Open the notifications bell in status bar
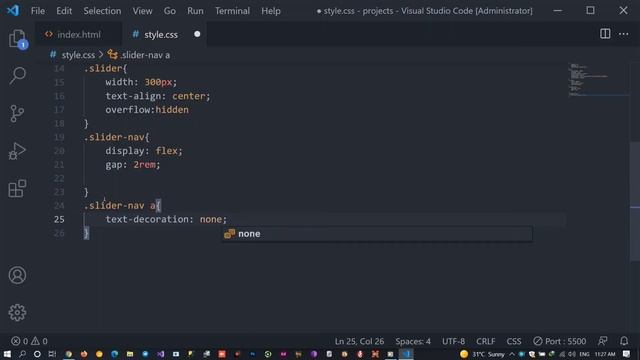Image resolution: width=640 pixels, height=360 pixels. (x=624, y=341)
